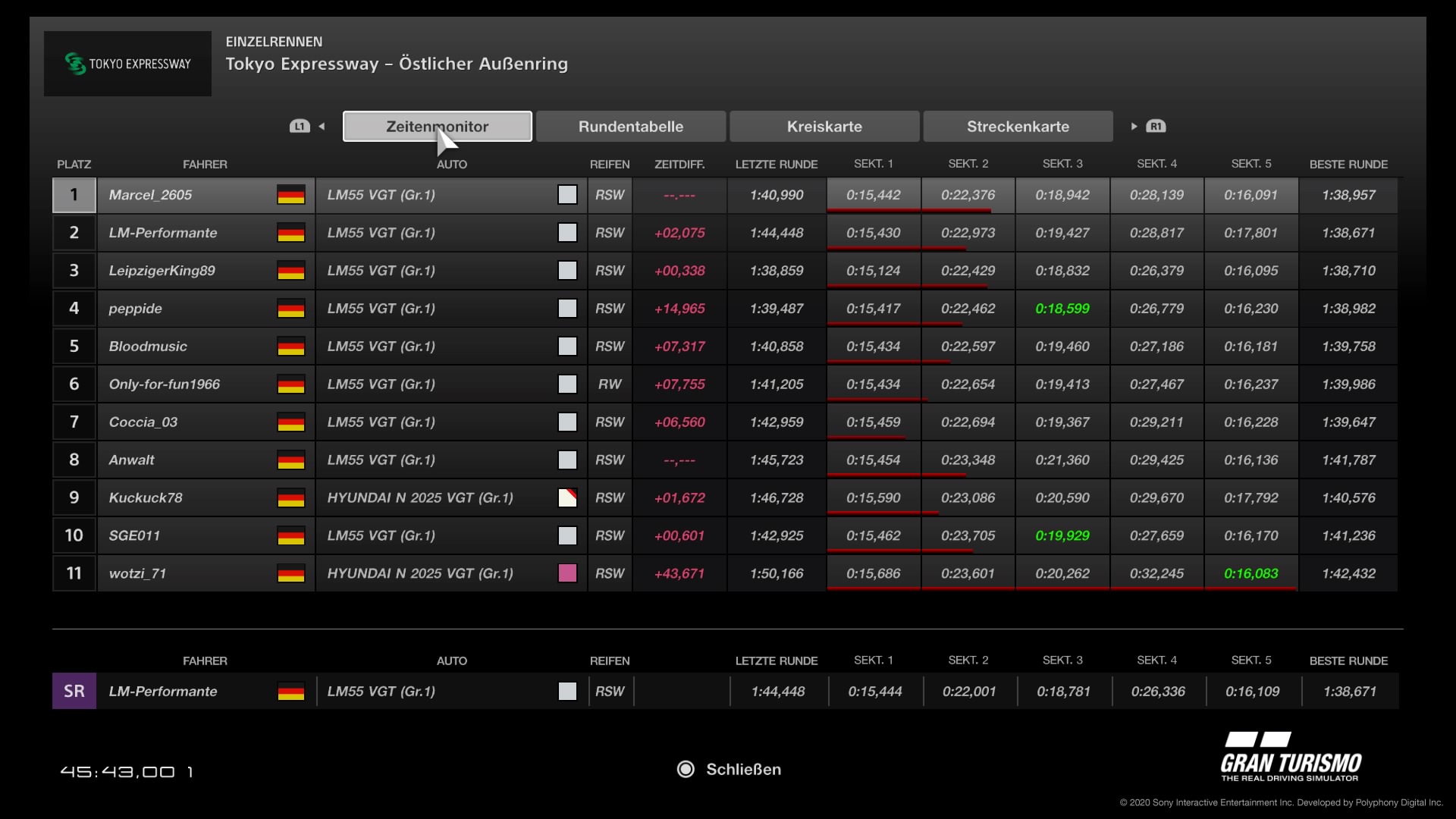Viewport: 1456px width, 819px height.
Task: Click the Schließen button
Action: click(742, 769)
